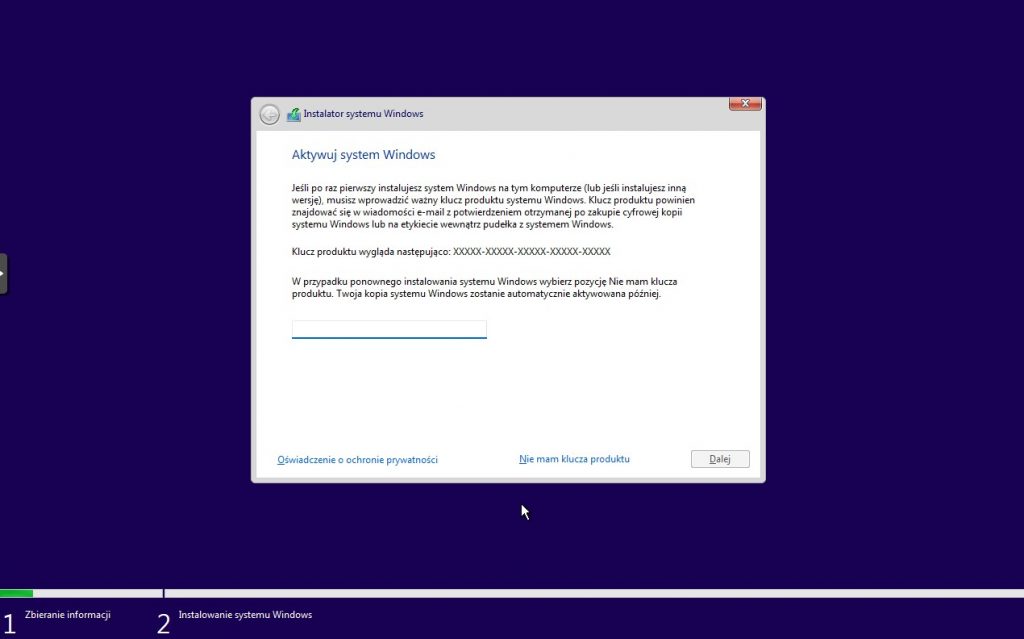
Task: Expand the side panel handle on left edge
Action: click(x=3, y=273)
